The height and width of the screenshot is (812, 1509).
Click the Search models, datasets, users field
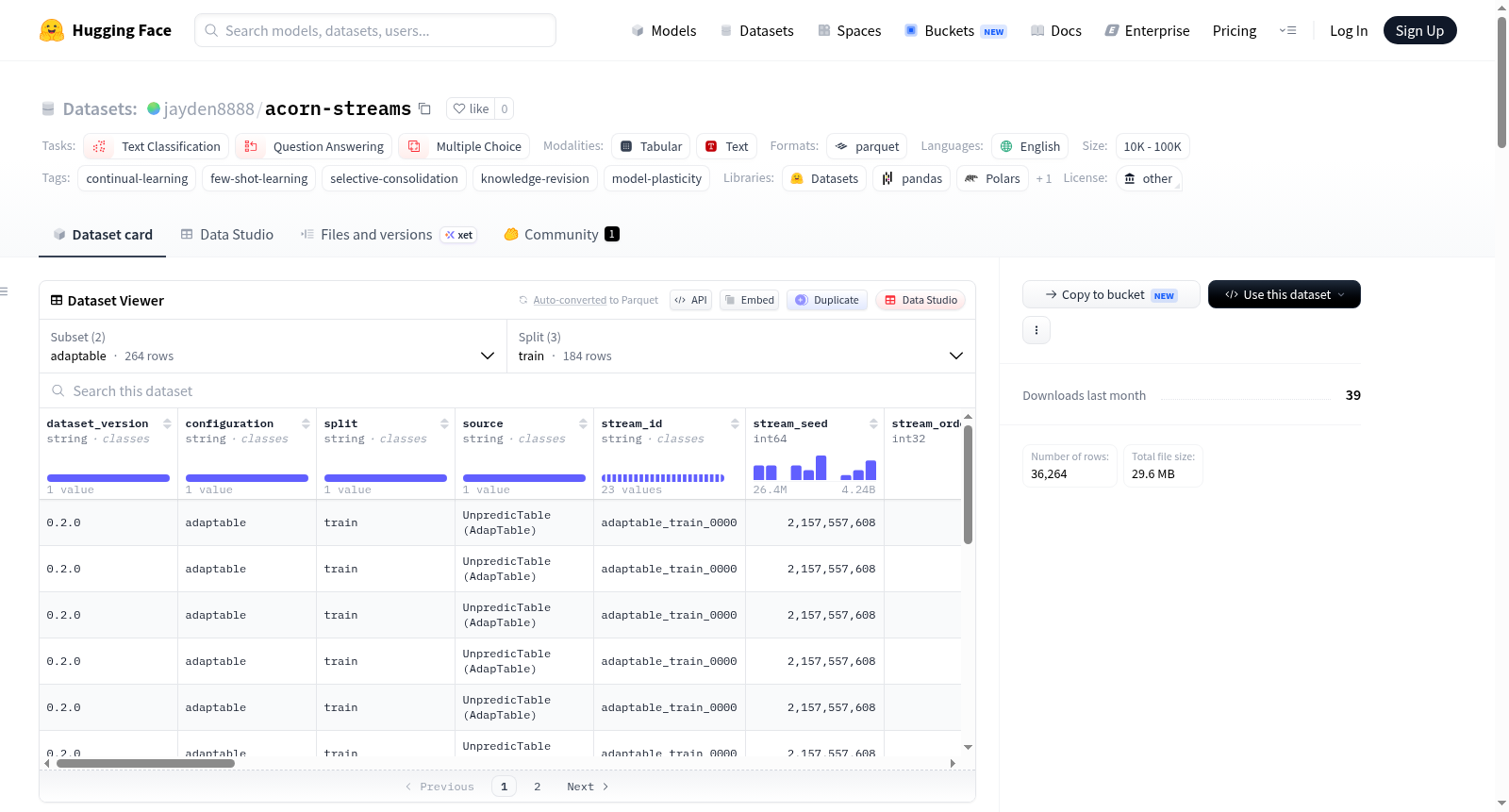pyautogui.click(x=375, y=30)
